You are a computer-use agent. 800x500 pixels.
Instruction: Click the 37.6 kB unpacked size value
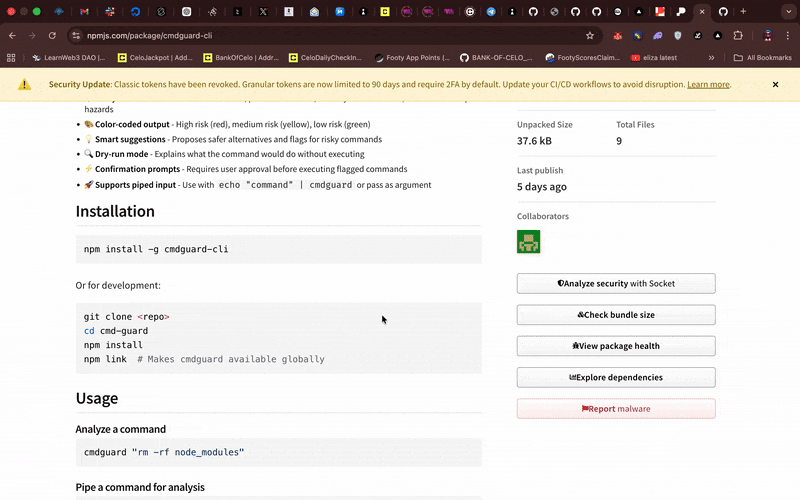pyautogui.click(x=534, y=141)
